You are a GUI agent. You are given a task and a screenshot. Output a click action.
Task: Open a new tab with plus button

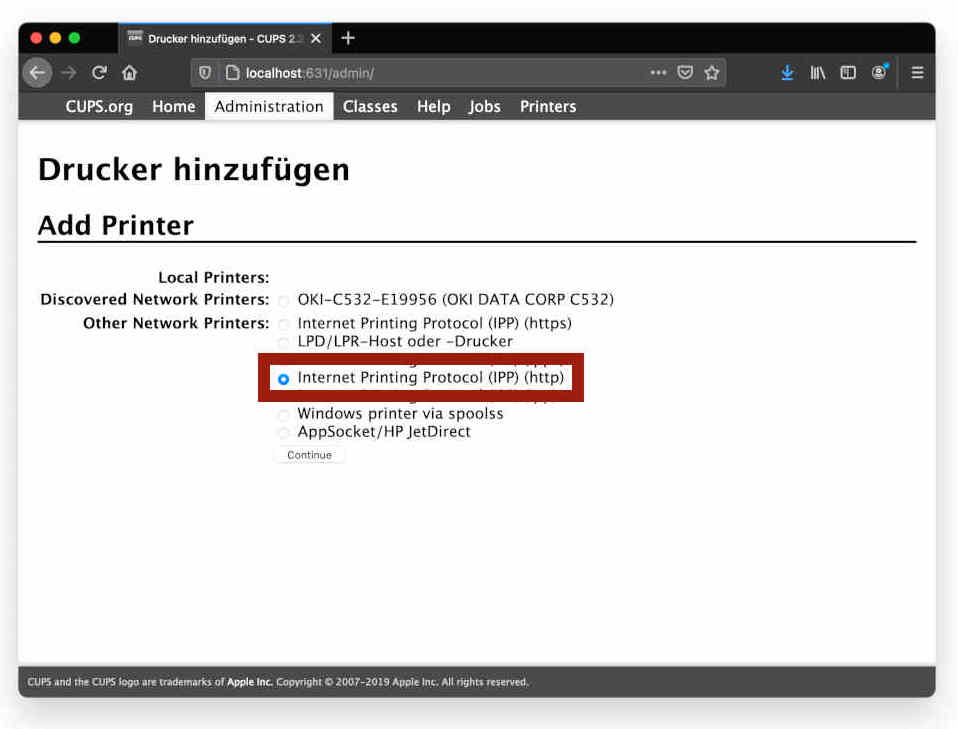(x=348, y=38)
